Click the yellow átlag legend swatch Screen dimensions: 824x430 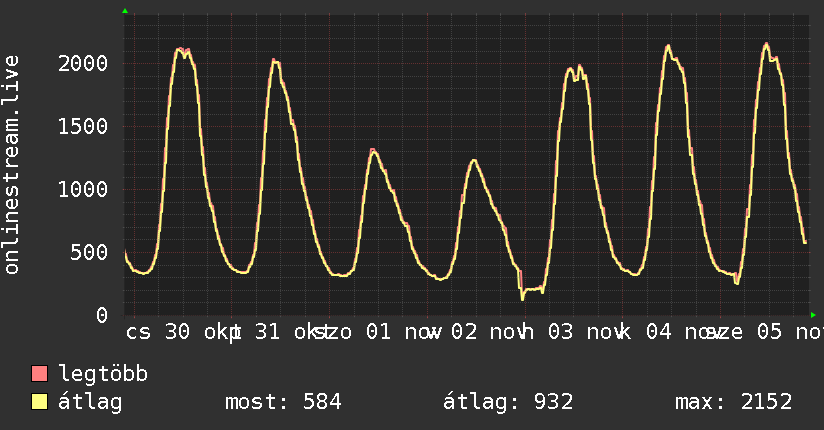39,402
